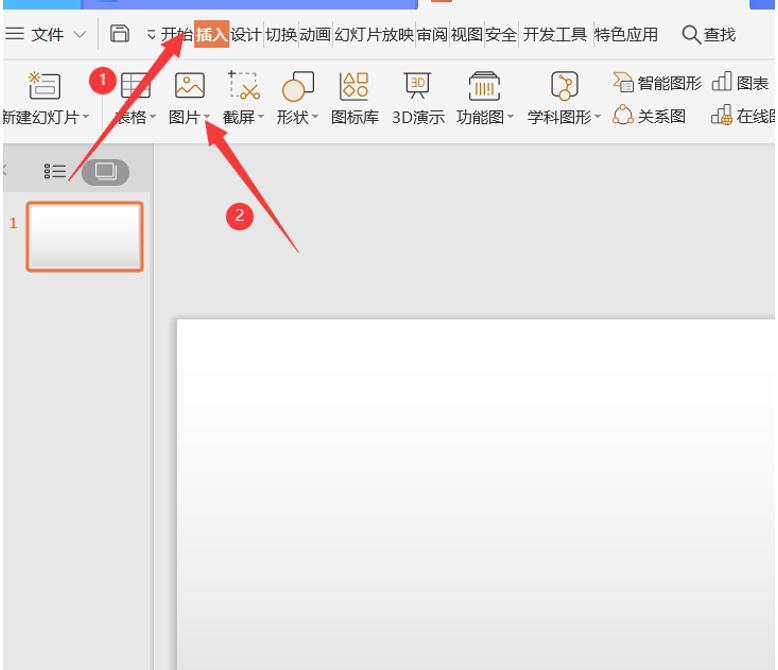Expand the chevron next to 文件
778x670 pixels.
[x=79, y=35]
